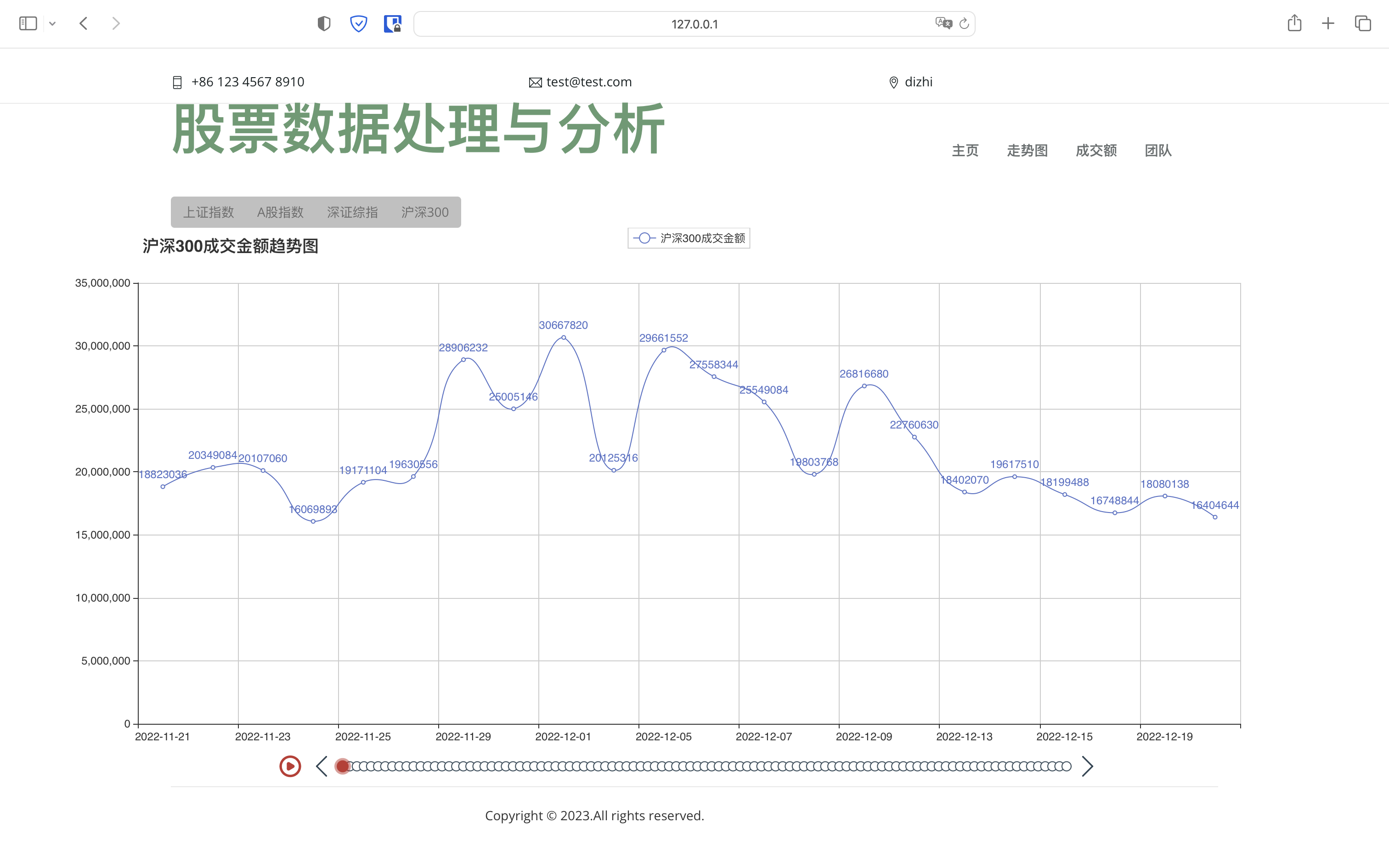Open a new tab with the plus icon
The height and width of the screenshot is (868, 1389).
tap(1328, 23)
